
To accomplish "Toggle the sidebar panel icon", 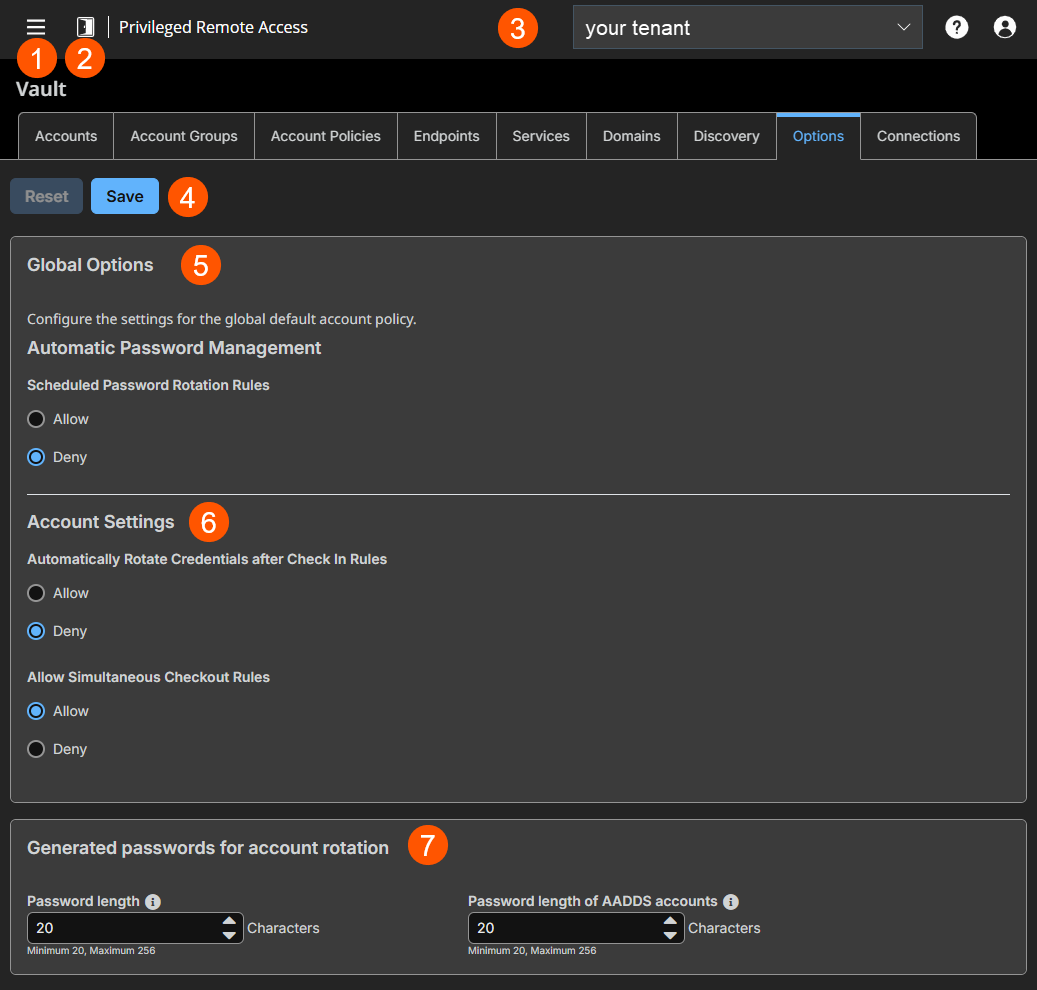I will (x=85, y=27).
